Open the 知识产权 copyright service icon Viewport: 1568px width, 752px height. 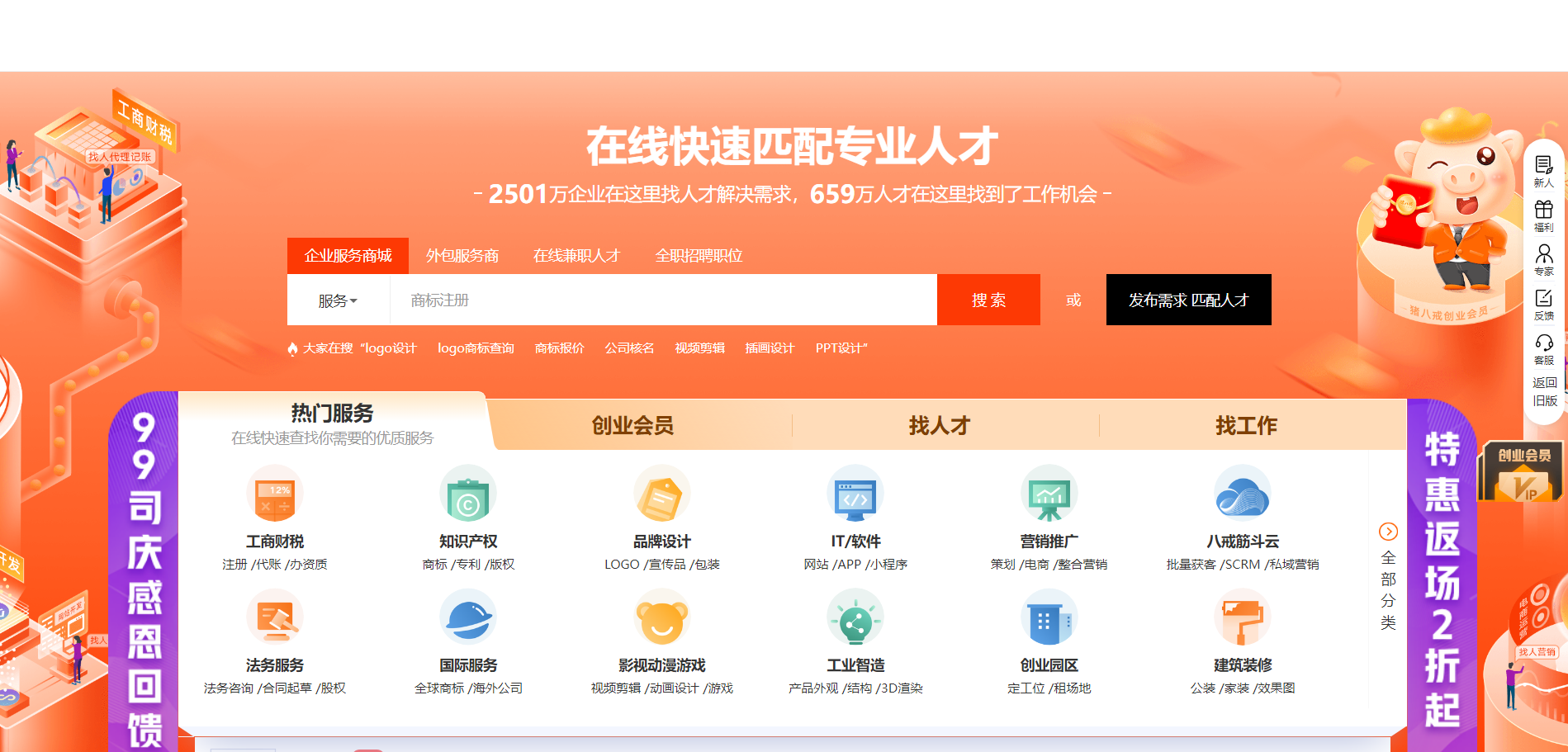point(468,494)
